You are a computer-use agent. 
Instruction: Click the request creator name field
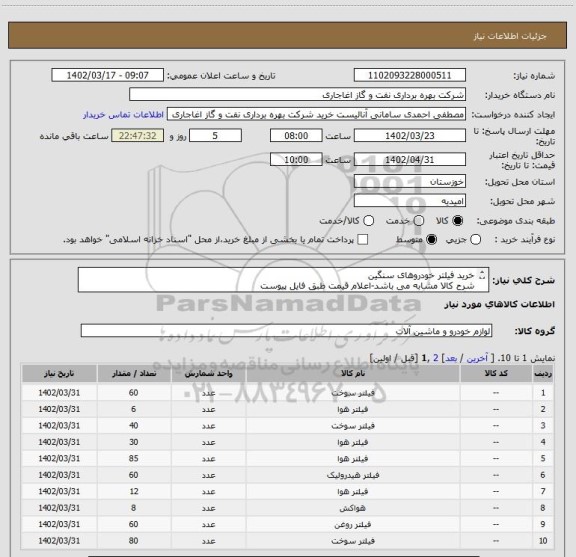click(x=316, y=114)
